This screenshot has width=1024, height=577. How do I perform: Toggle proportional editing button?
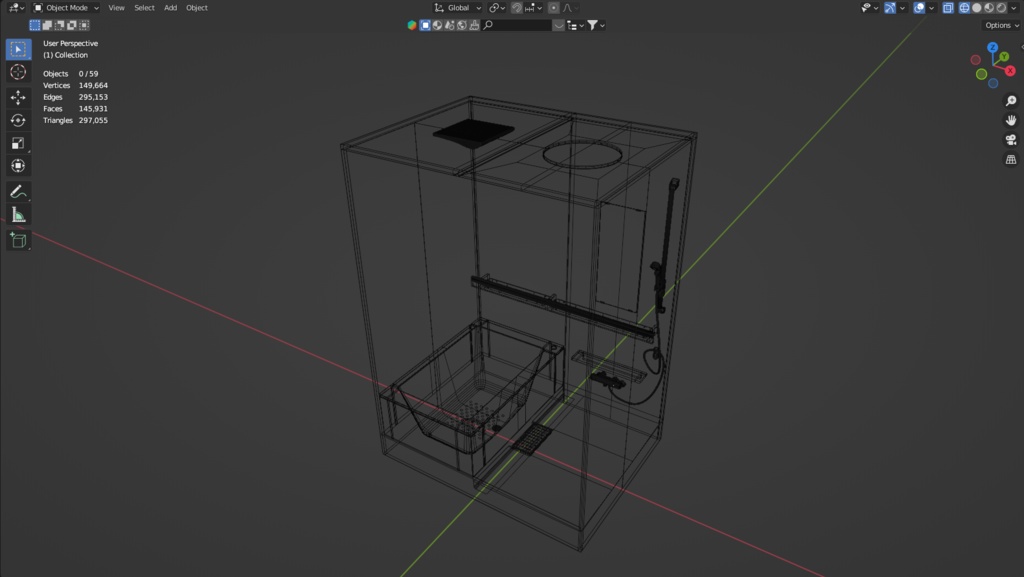point(553,8)
